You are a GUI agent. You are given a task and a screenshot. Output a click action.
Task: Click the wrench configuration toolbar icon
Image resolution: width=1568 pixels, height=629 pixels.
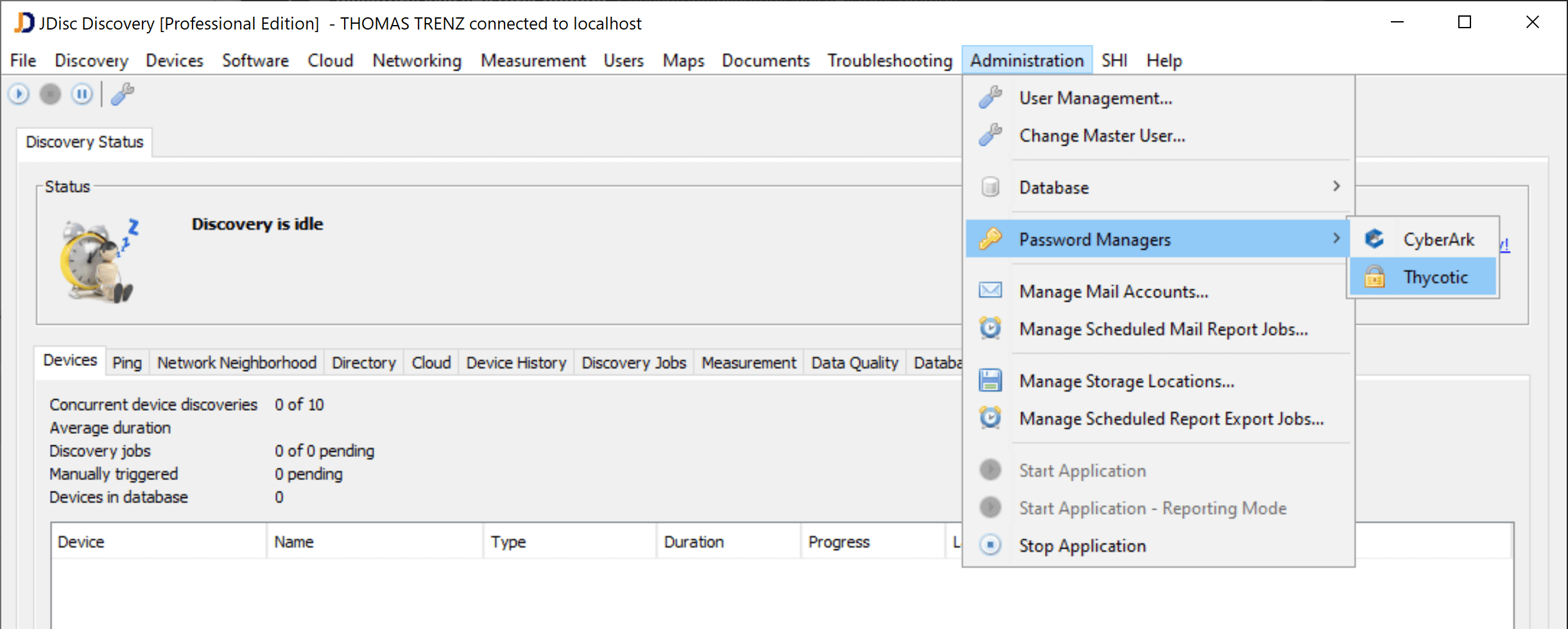pos(122,94)
